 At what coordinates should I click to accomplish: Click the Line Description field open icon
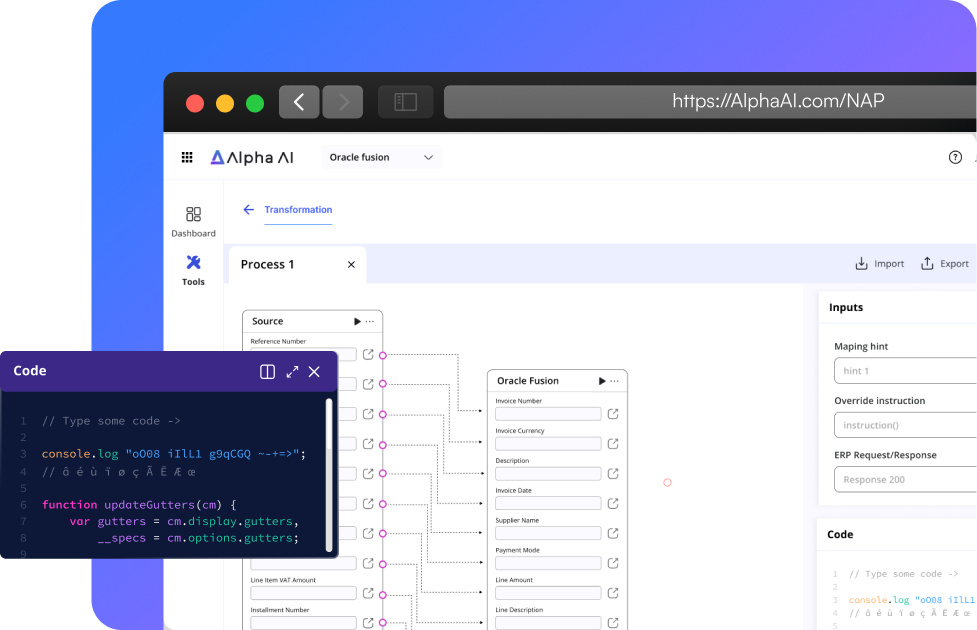pyautogui.click(x=613, y=623)
